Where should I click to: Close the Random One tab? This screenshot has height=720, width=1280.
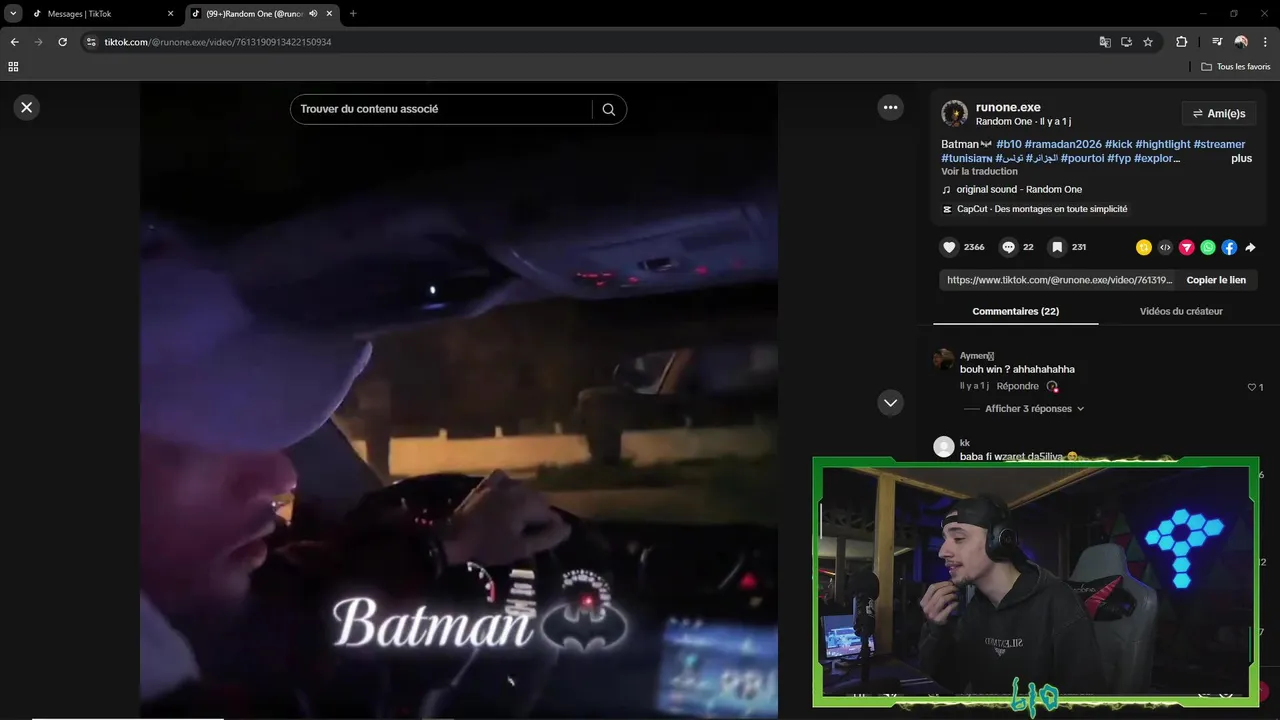(x=329, y=14)
